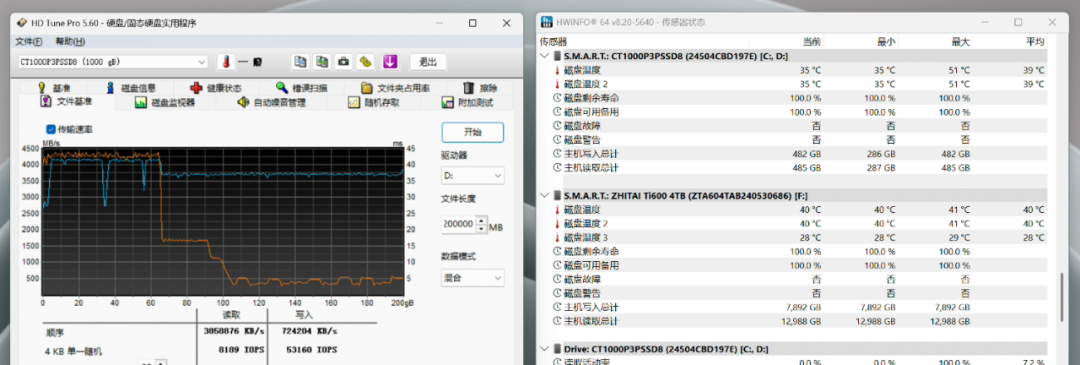Toggle the 传输速率 checkbox
The height and width of the screenshot is (365, 1080).
click(x=51, y=129)
